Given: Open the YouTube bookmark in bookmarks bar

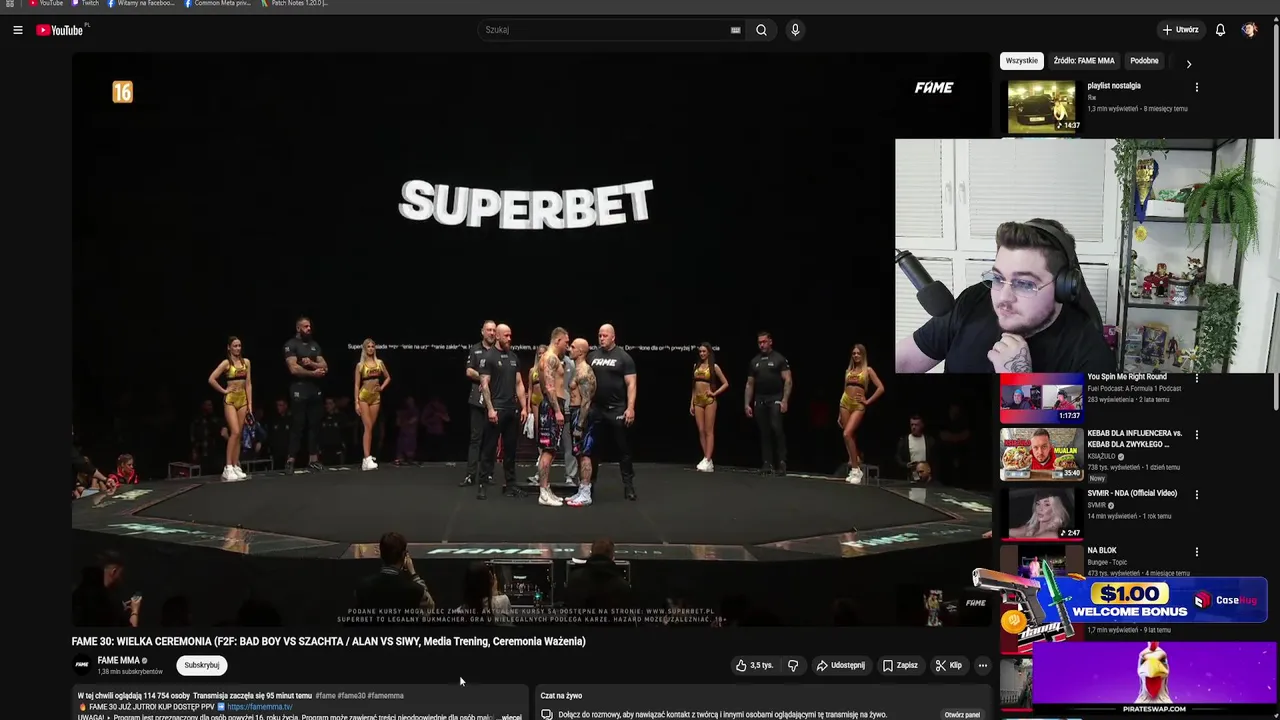Looking at the screenshot, I should [45, 3].
